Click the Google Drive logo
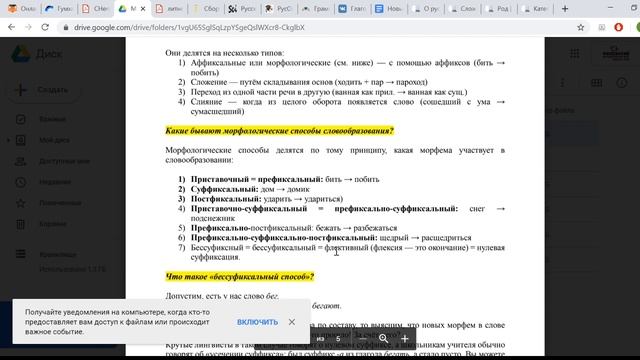 20,54
